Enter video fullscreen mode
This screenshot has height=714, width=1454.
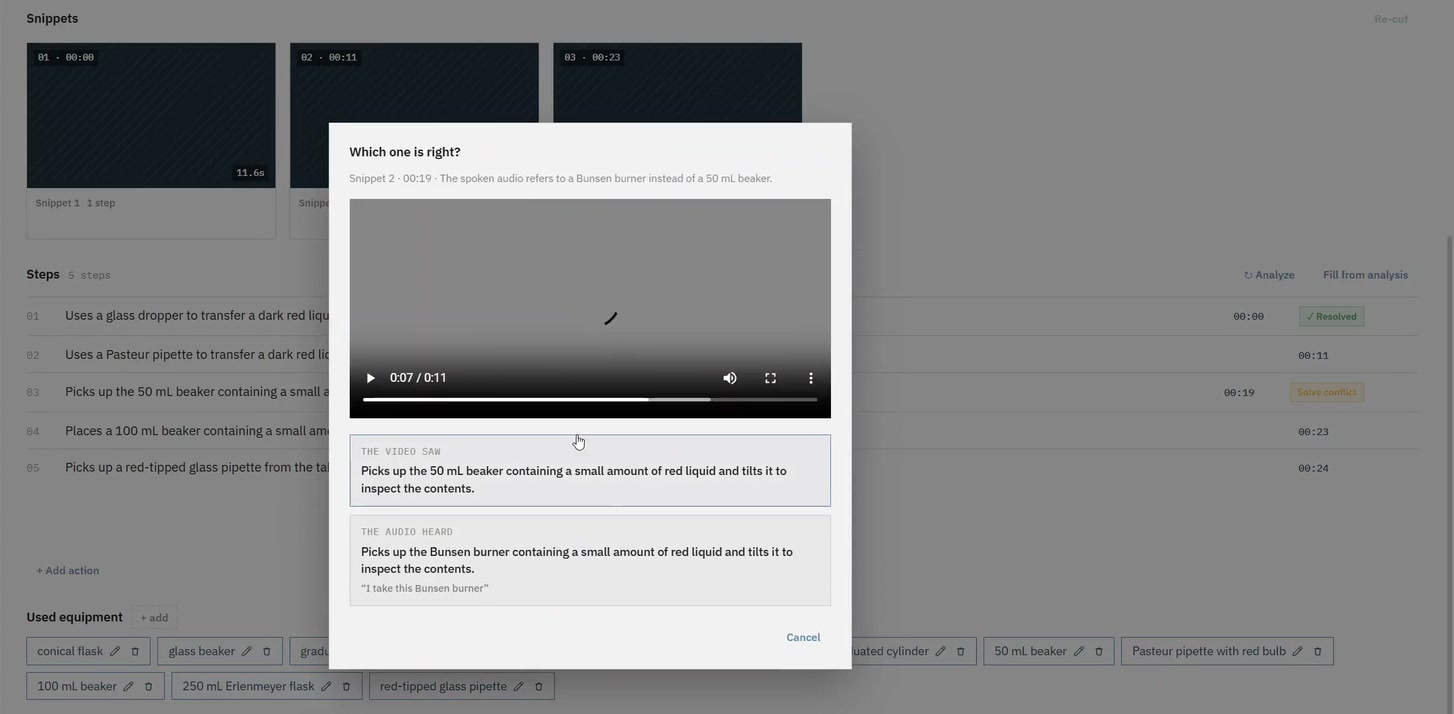(770, 378)
